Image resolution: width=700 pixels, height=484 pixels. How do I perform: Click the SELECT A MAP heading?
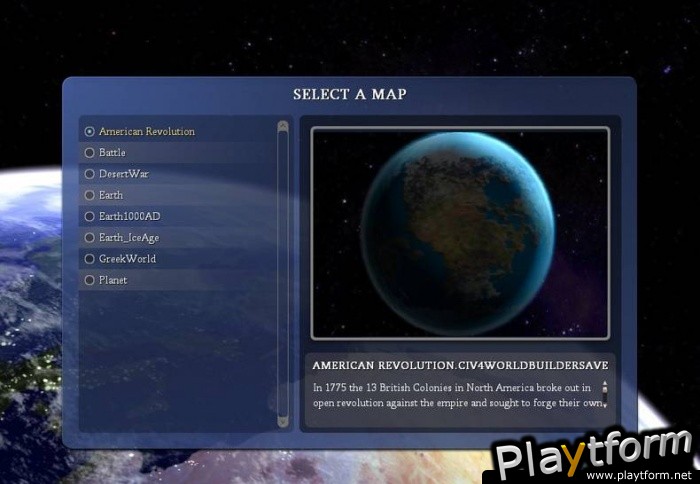pos(350,94)
